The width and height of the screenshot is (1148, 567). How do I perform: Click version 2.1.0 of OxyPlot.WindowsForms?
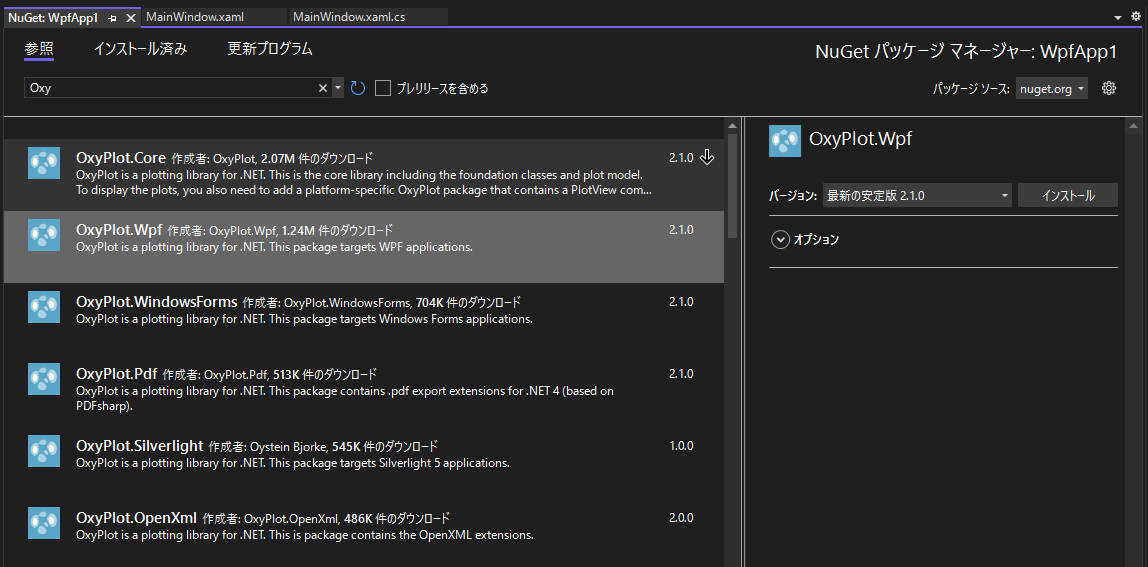[x=681, y=301]
